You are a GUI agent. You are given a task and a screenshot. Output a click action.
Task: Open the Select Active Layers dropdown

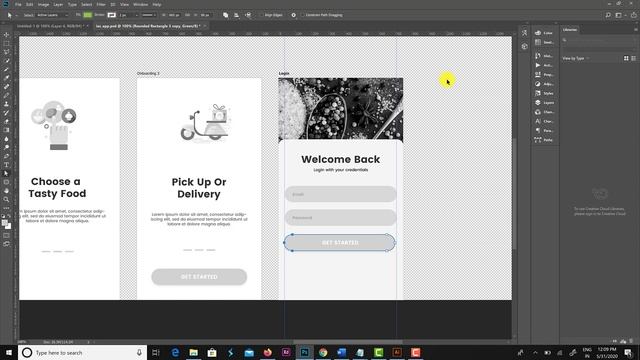click(x=52, y=15)
